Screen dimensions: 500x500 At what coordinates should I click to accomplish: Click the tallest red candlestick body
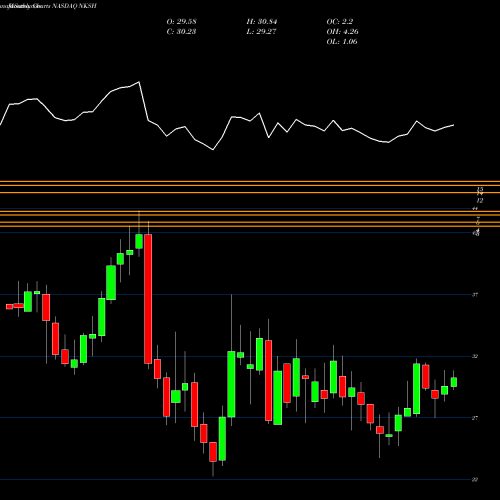click(148, 299)
